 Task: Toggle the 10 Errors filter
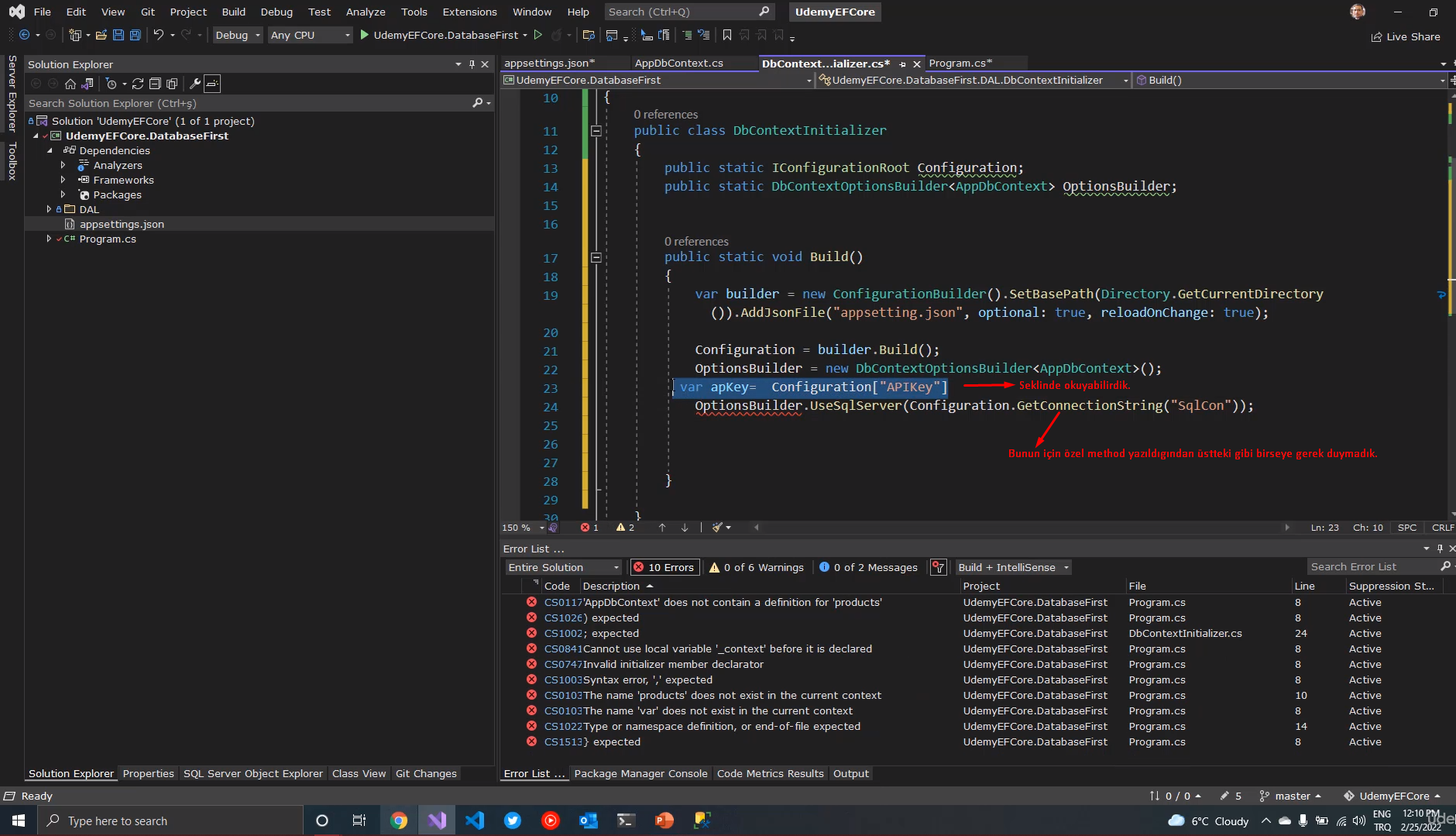point(664,566)
